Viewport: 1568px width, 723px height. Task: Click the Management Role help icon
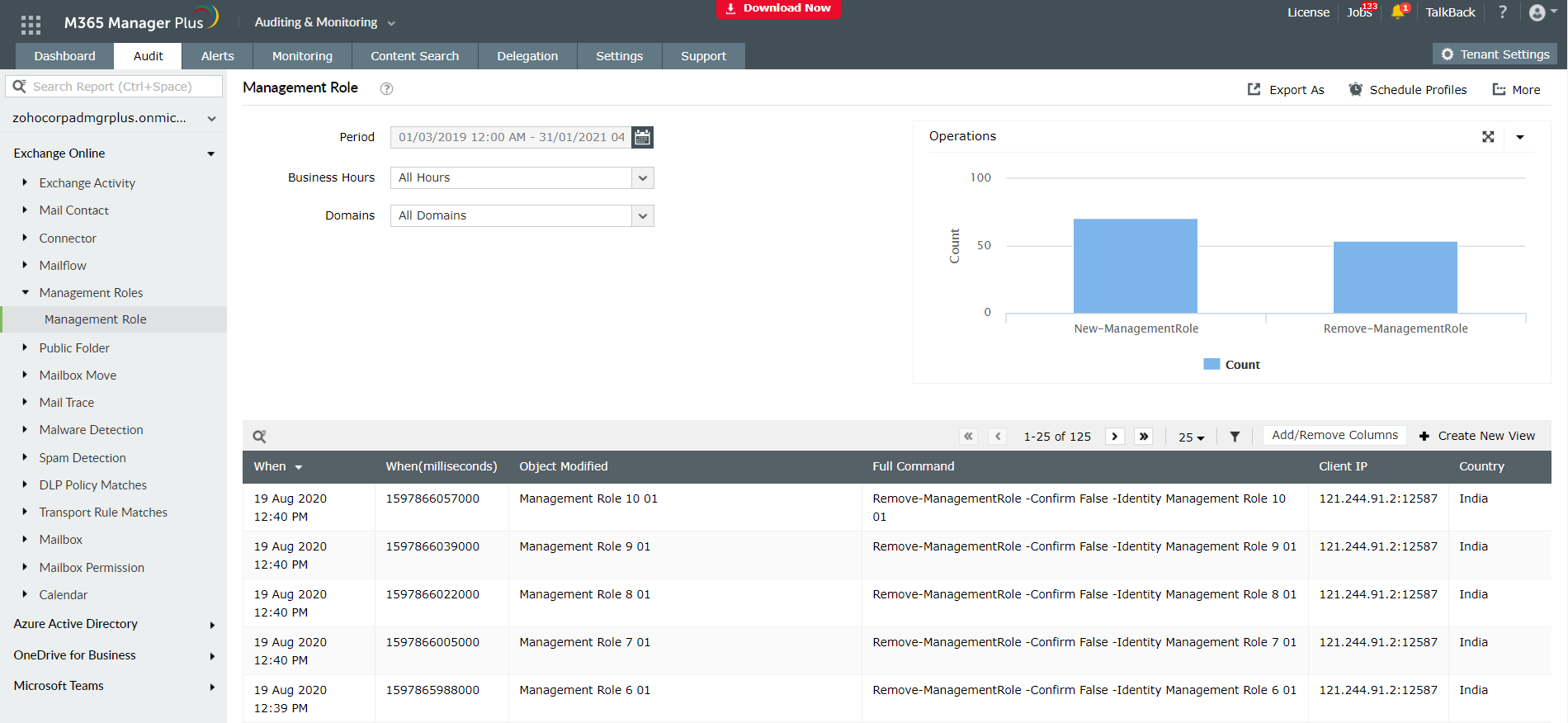pyautogui.click(x=386, y=88)
